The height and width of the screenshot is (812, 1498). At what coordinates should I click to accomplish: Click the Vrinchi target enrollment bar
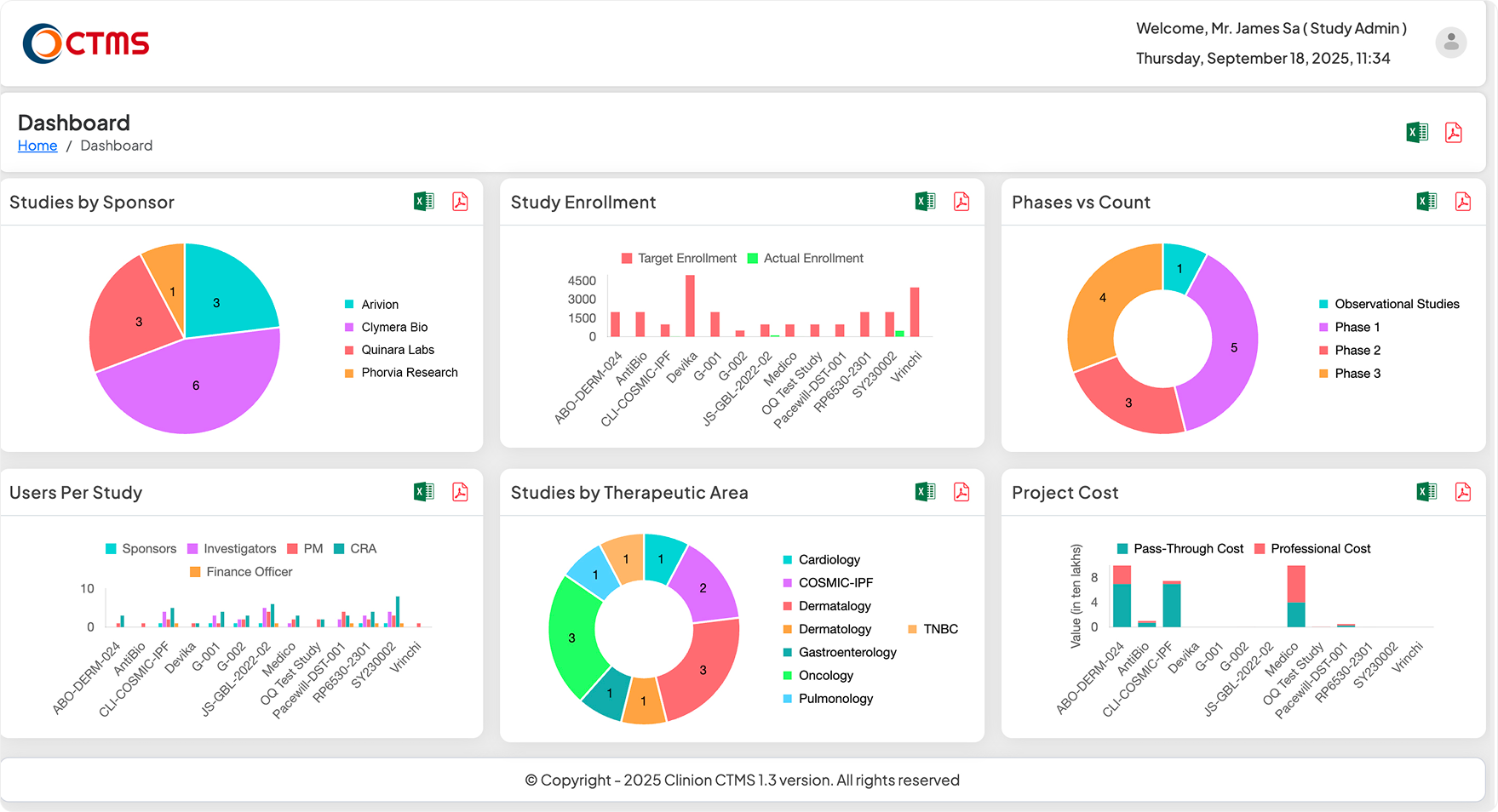click(915, 312)
